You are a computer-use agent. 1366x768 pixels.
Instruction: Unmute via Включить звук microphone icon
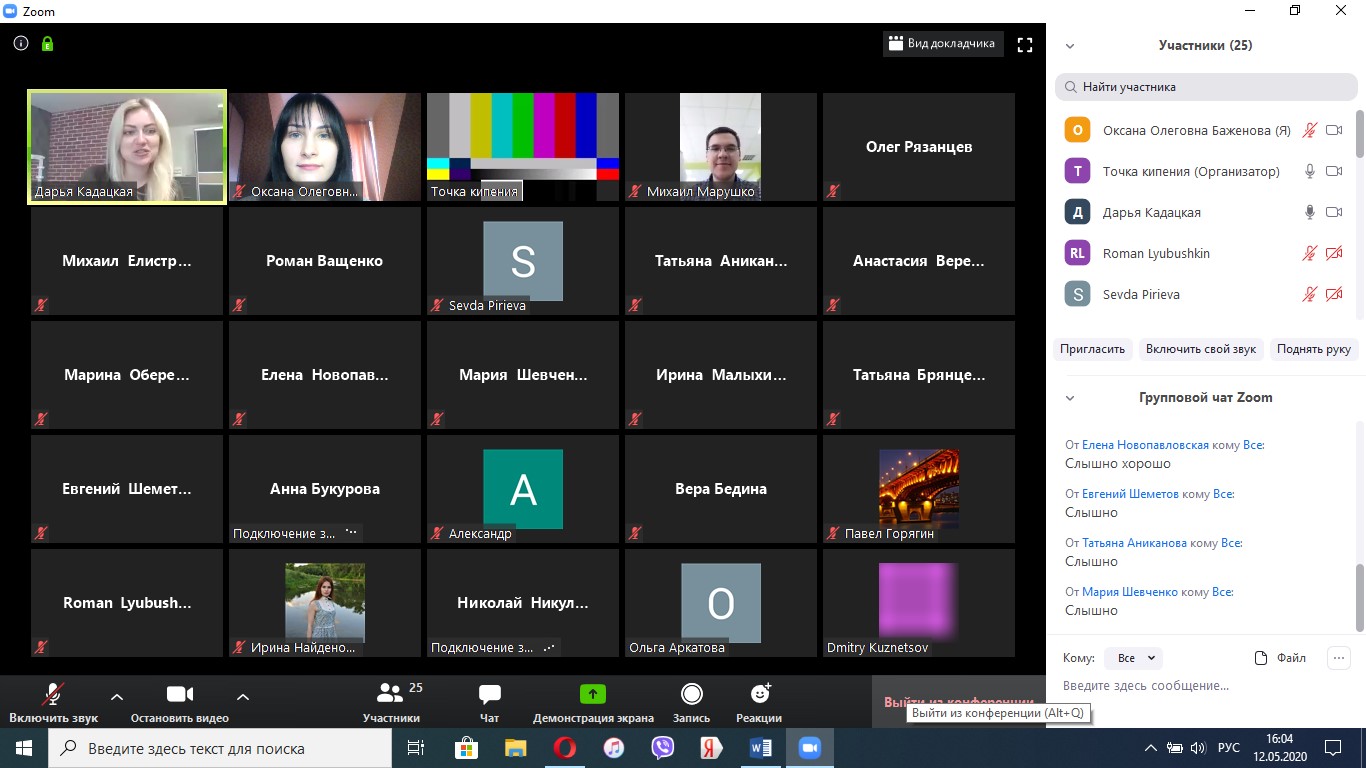[54, 694]
